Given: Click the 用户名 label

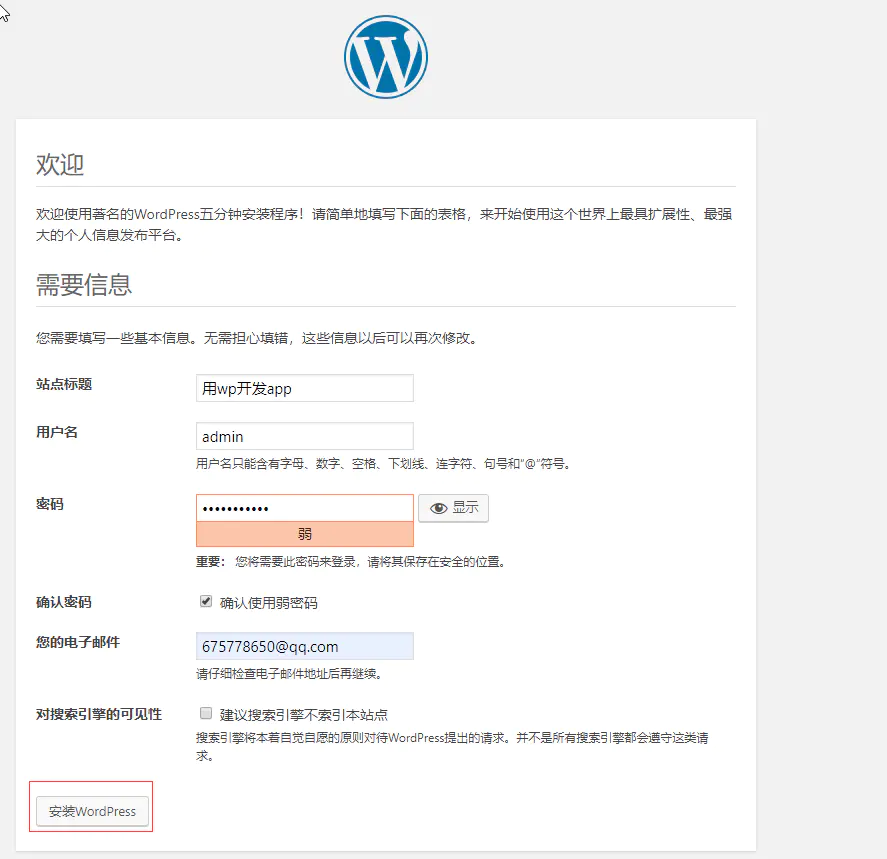Looking at the screenshot, I should [57, 433].
